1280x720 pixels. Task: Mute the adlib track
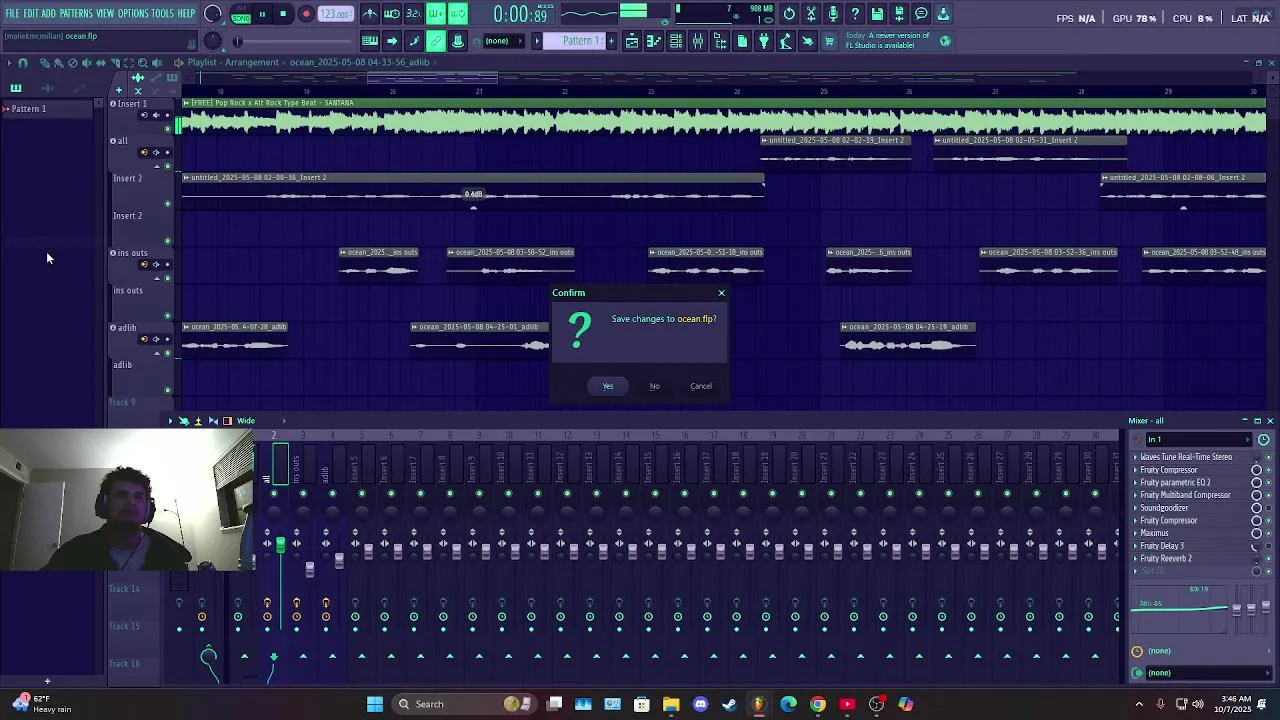point(167,353)
